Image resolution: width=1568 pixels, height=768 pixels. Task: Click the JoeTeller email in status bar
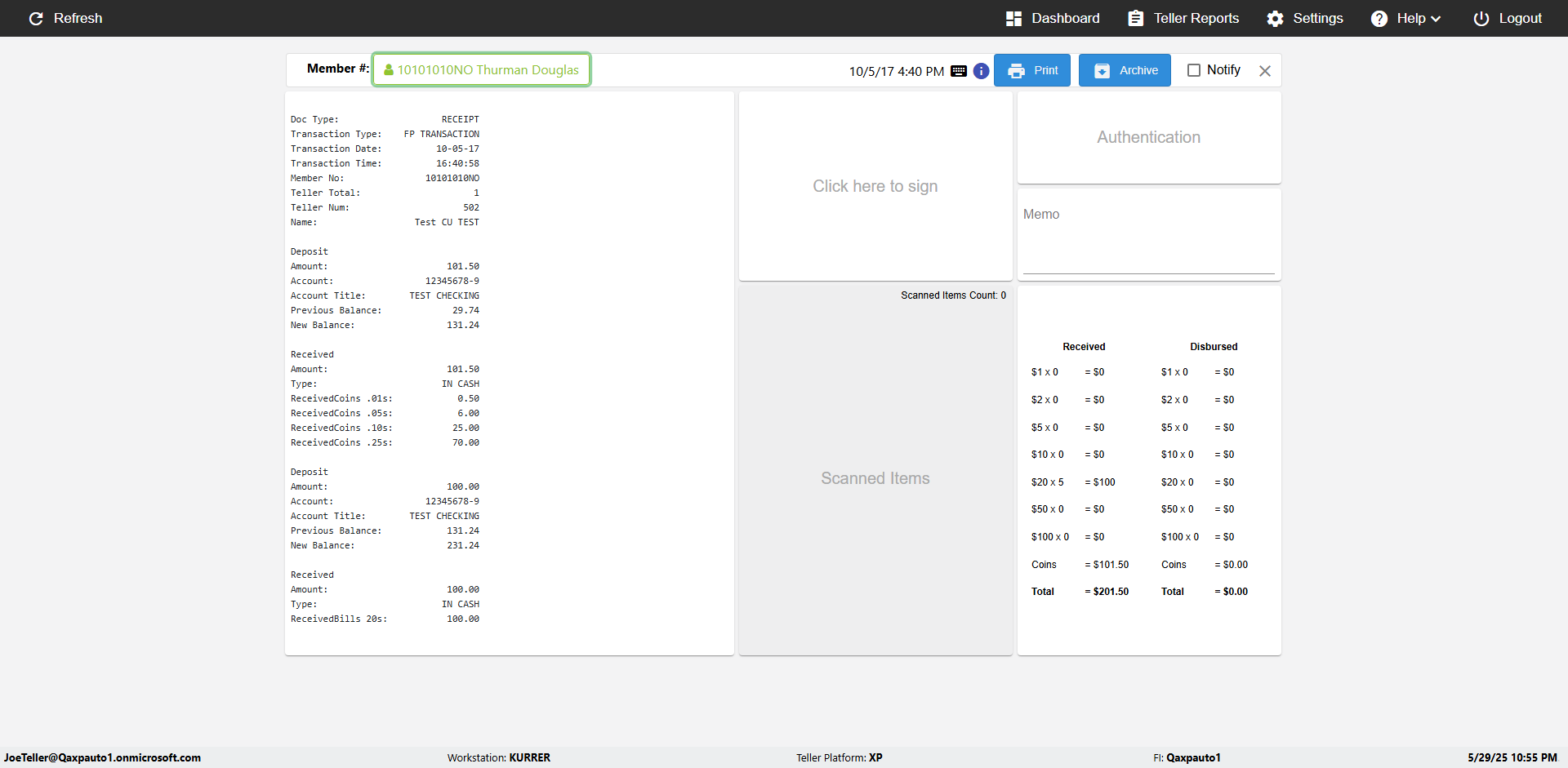(x=102, y=757)
